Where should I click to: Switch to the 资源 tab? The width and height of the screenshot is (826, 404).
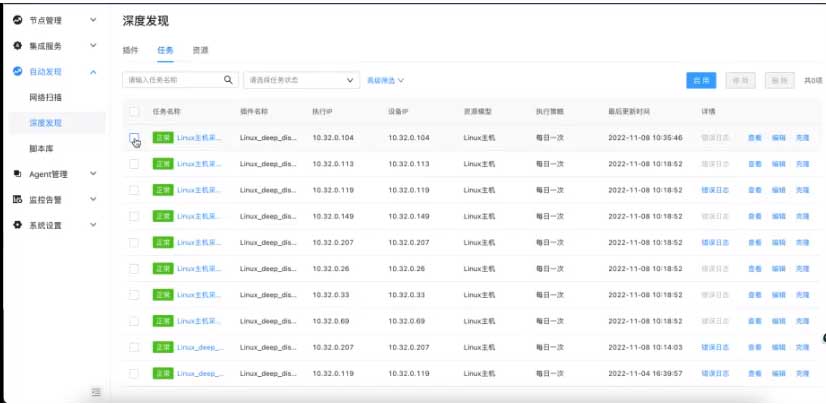click(x=200, y=51)
